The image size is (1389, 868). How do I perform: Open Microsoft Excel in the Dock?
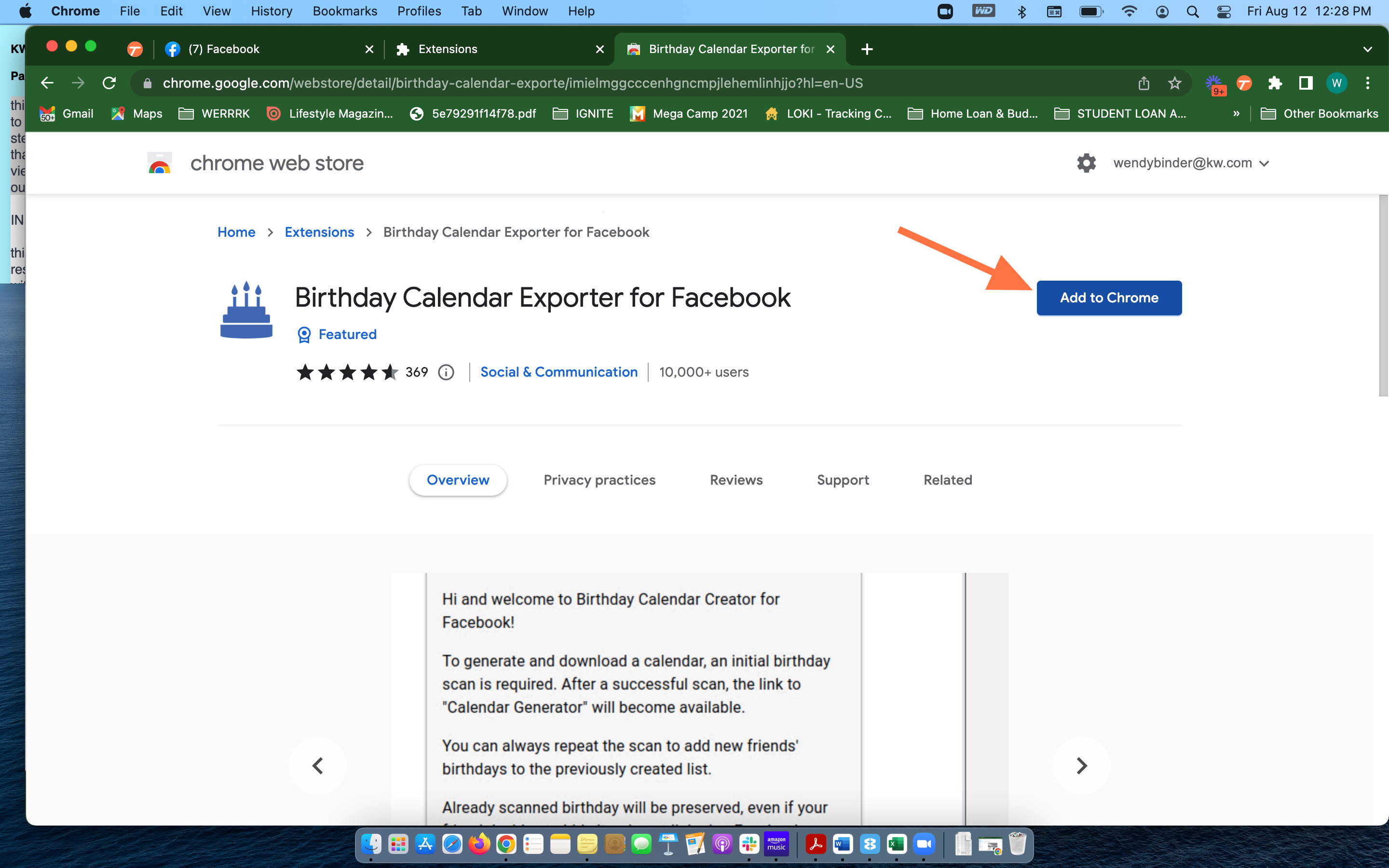(897, 844)
